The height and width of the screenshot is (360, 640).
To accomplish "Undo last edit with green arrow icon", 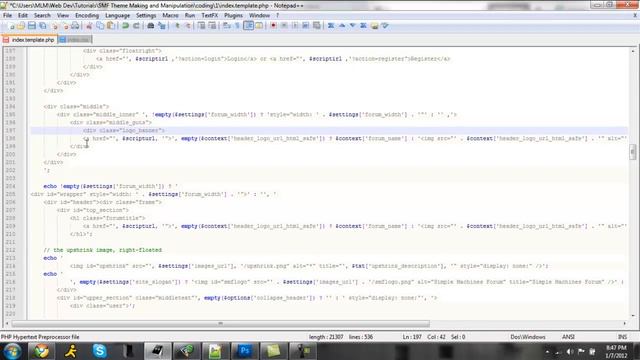I will [126, 26].
